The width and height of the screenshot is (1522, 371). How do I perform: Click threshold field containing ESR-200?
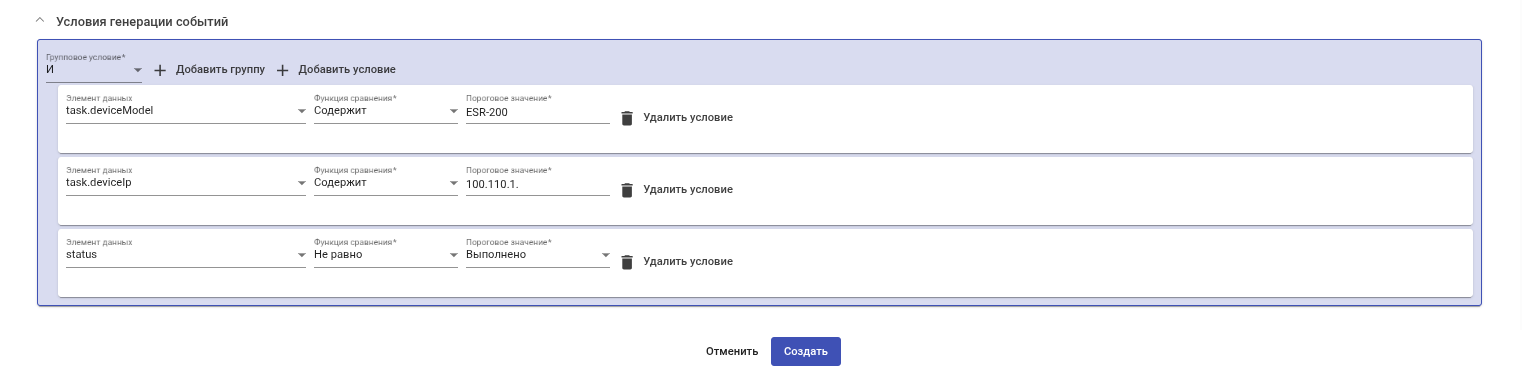click(x=538, y=112)
